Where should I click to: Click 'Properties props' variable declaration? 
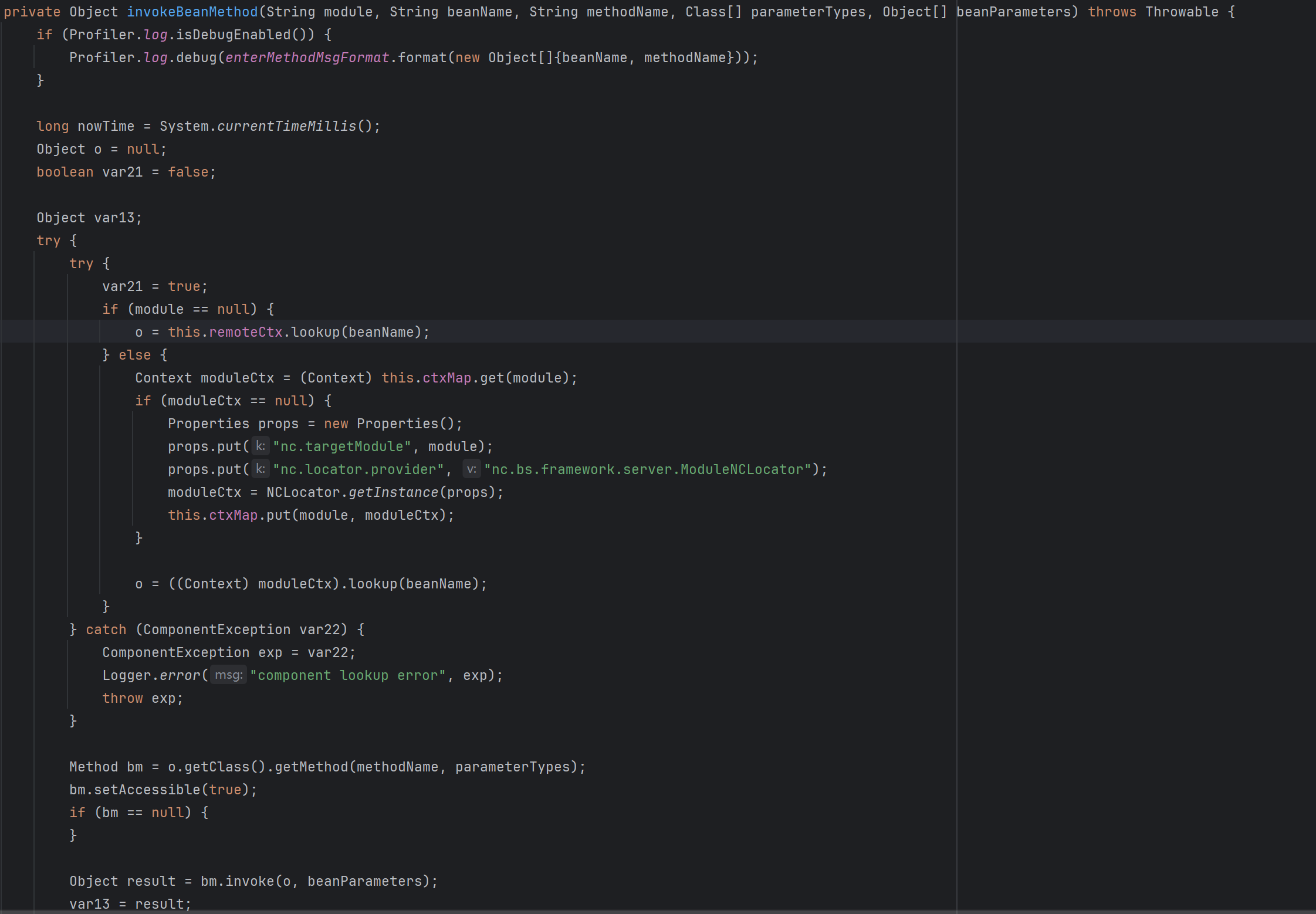tap(233, 424)
